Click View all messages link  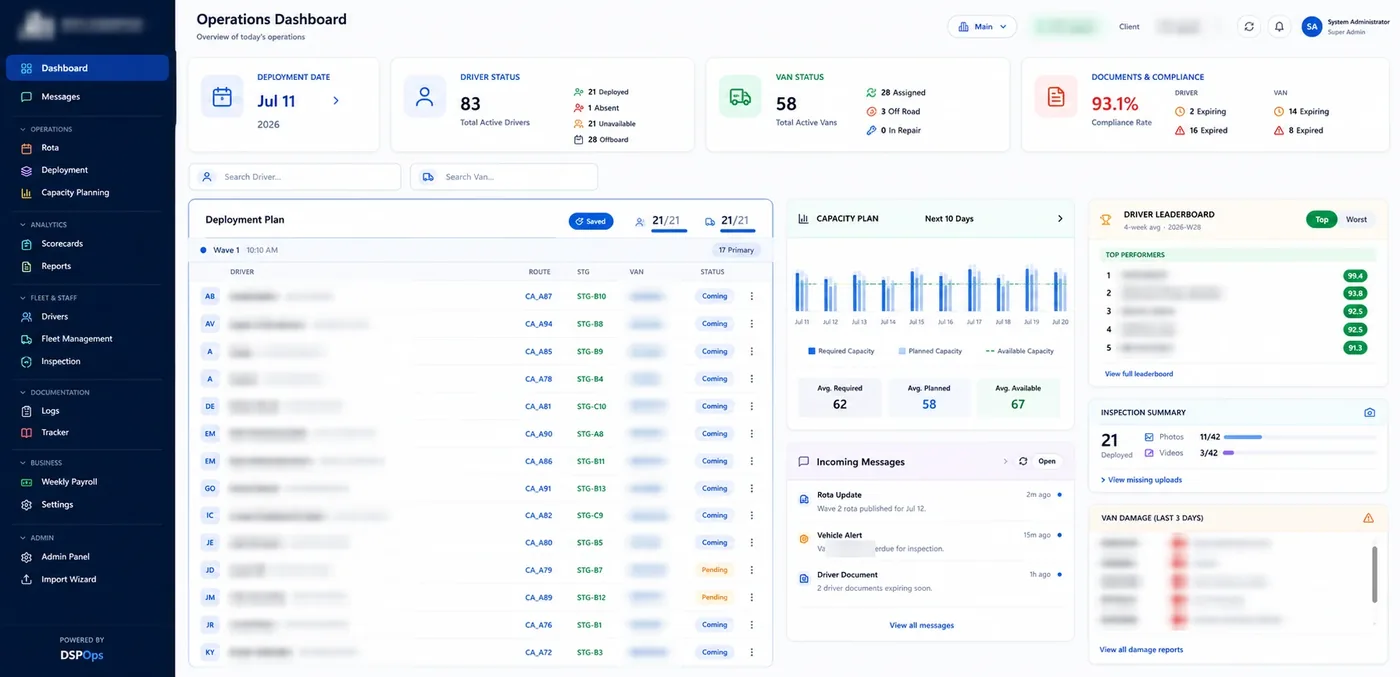coord(922,626)
